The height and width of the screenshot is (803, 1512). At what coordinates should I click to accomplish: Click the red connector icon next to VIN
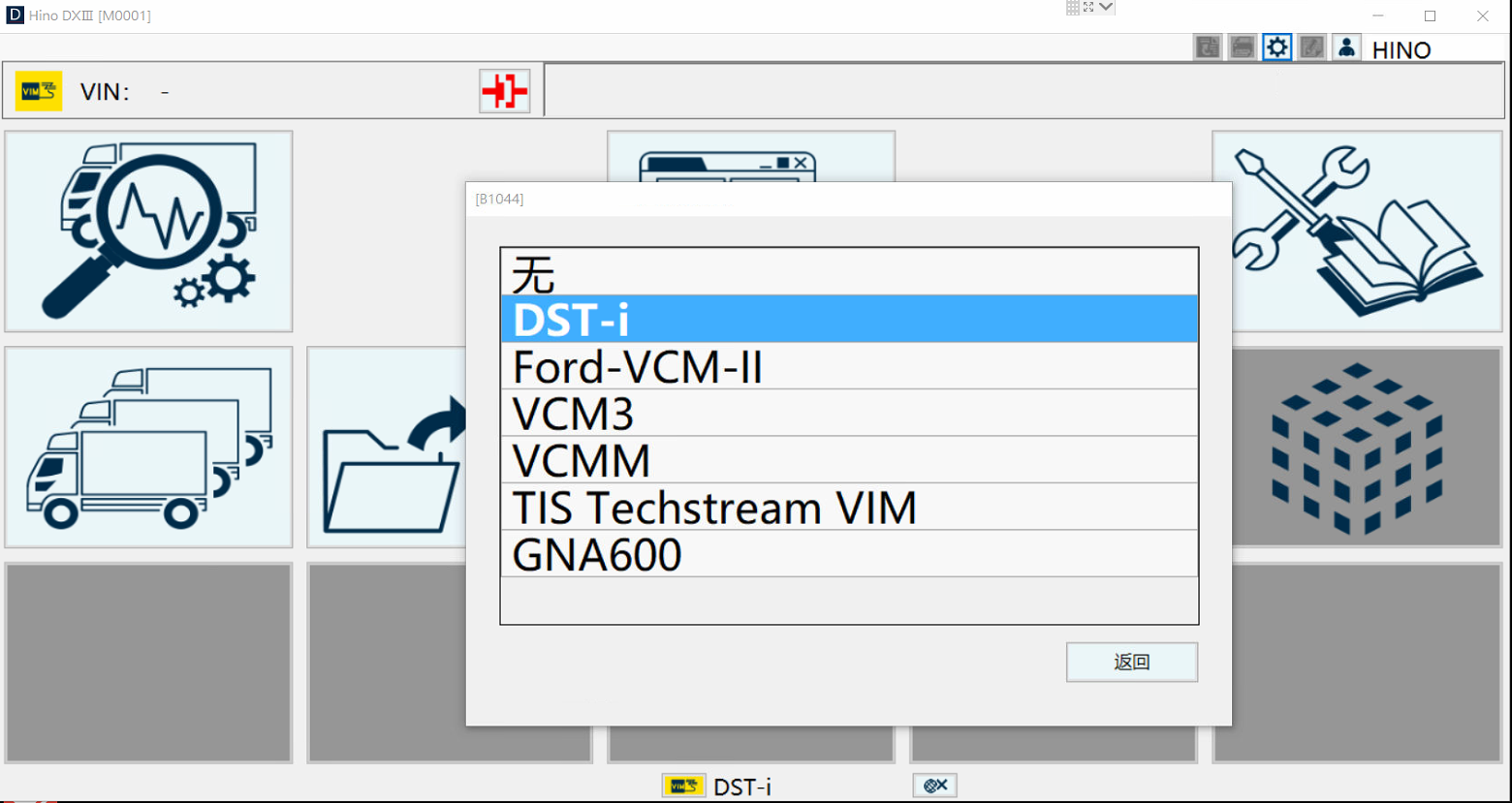tap(503, 89)
